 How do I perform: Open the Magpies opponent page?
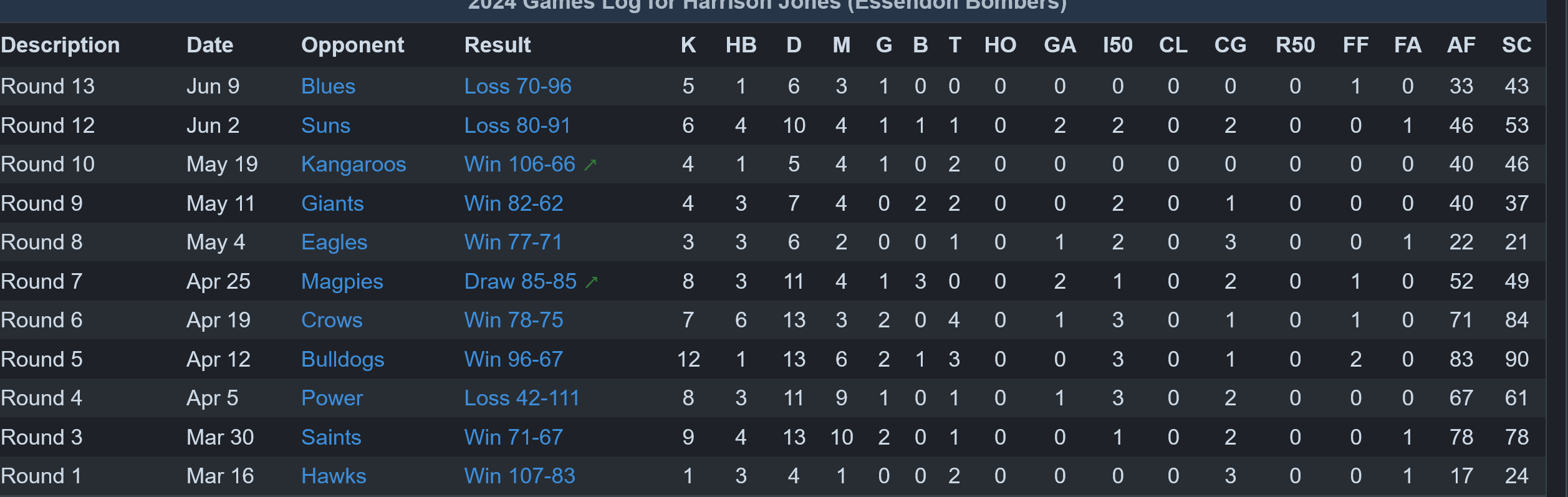342,281
